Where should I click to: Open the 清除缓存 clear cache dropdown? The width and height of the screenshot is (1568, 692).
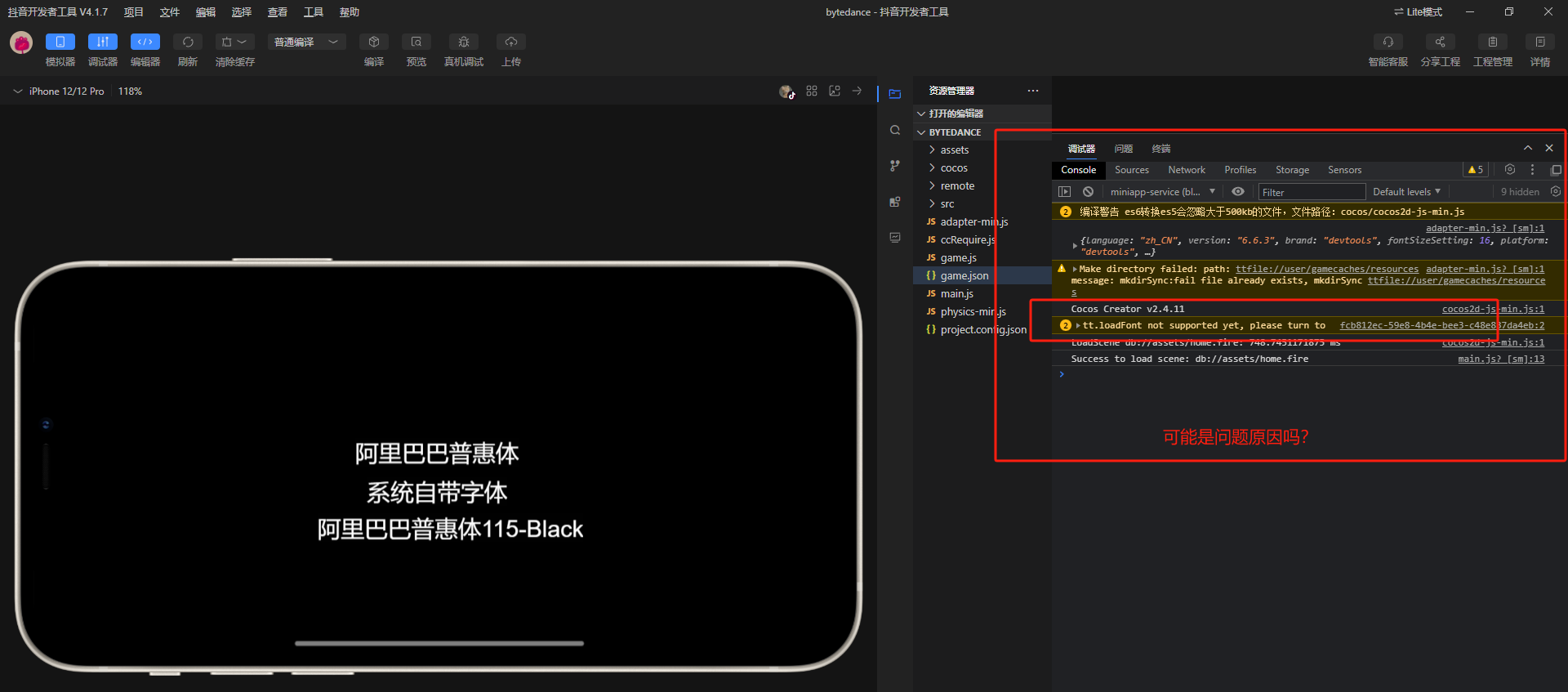click(x=235, y=42)
